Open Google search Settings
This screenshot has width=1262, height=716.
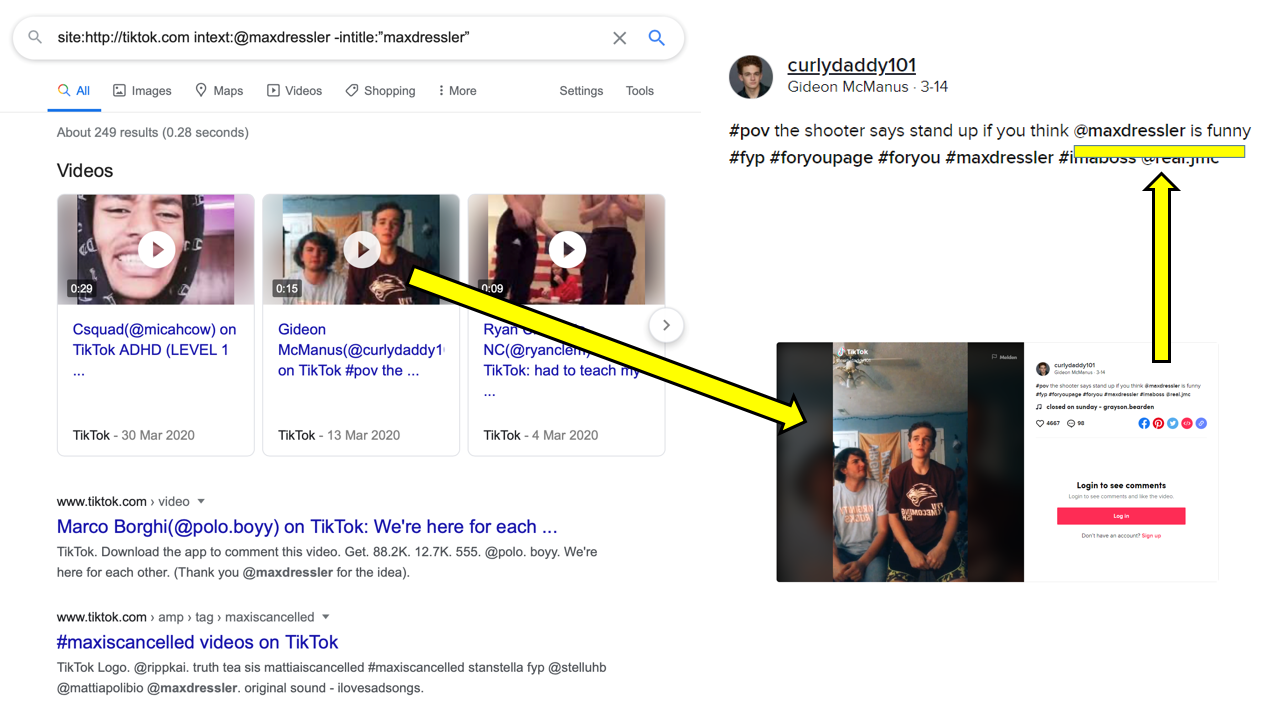[581, 91]
